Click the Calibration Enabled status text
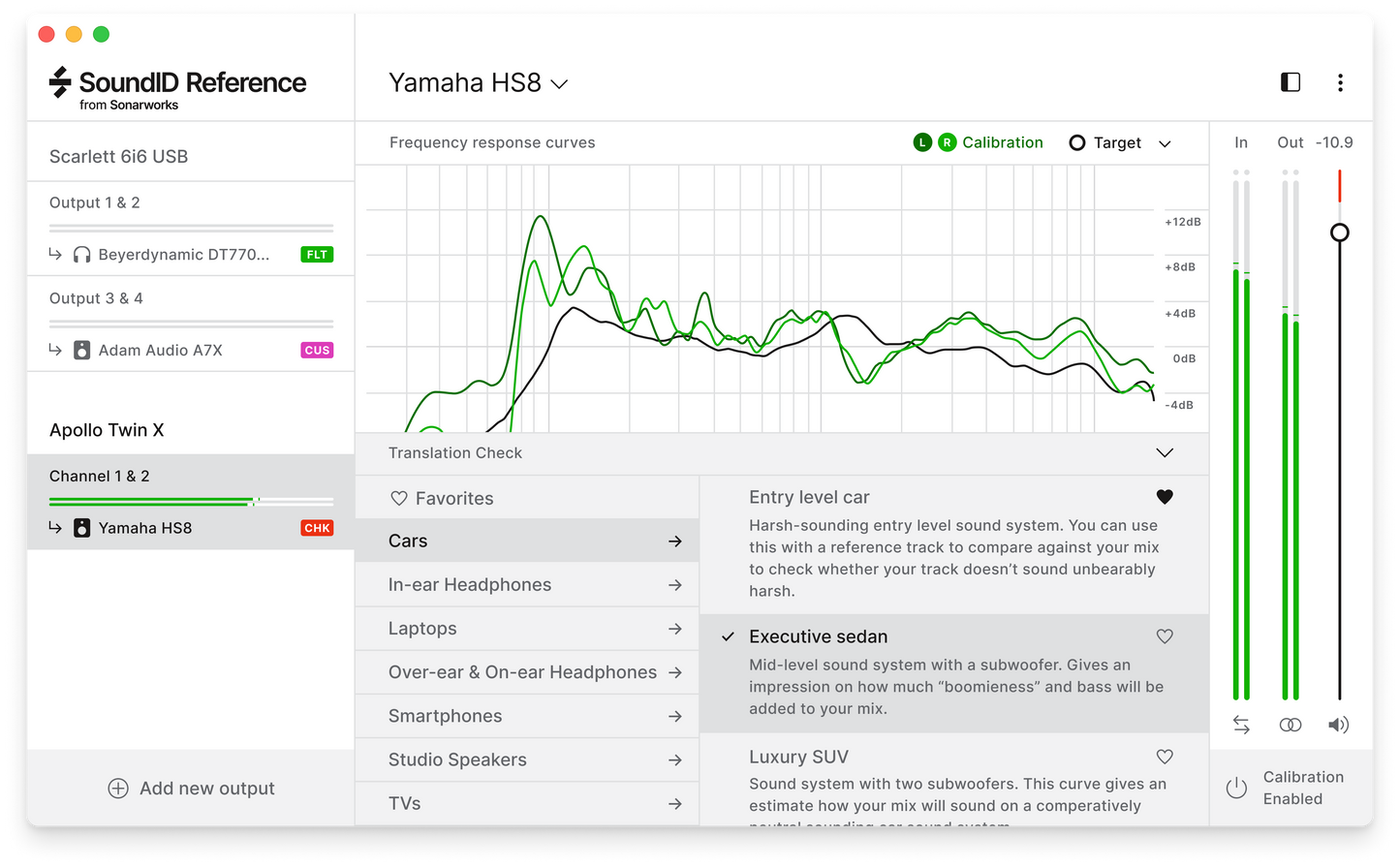The image size is (1400, 867). (1303, 788)
